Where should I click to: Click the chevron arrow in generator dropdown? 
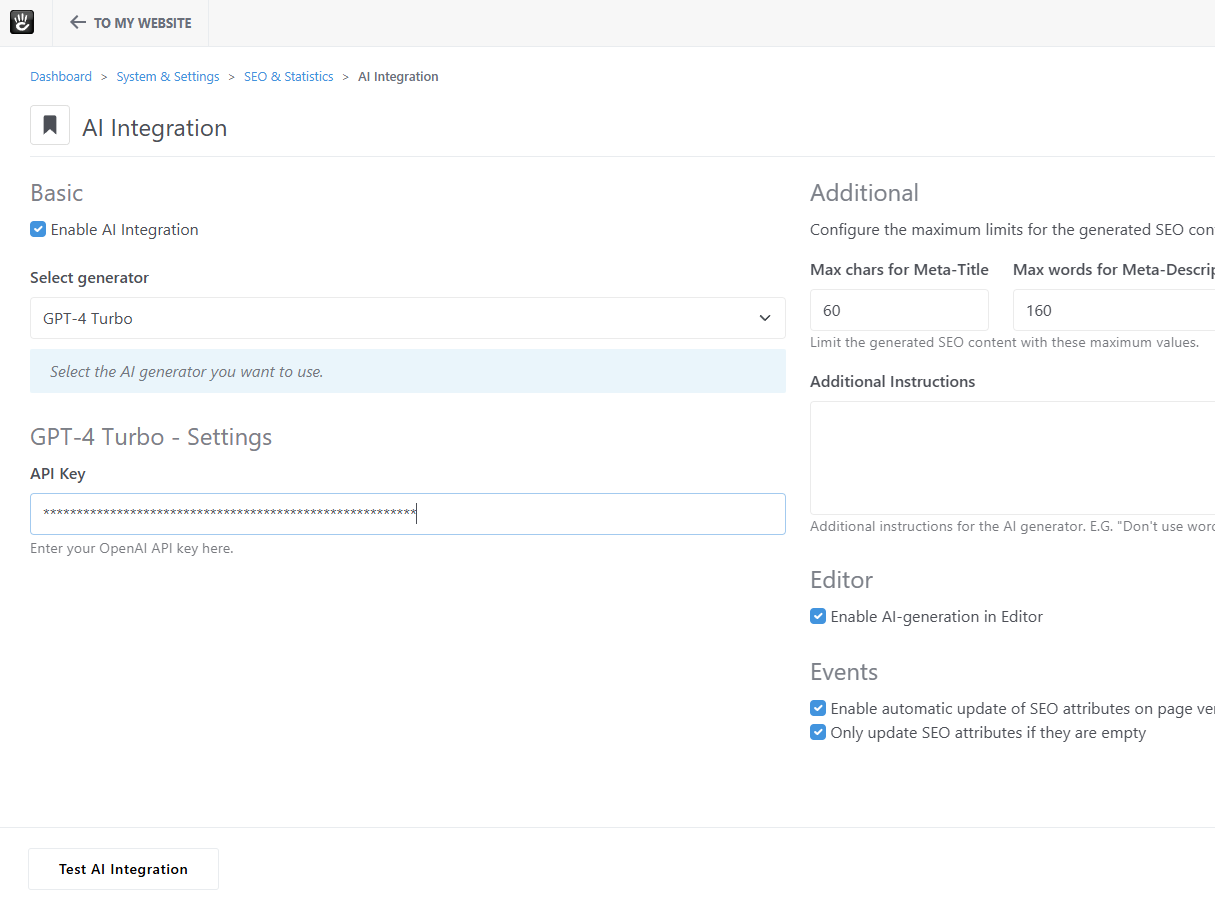click(x=765, y=318)
